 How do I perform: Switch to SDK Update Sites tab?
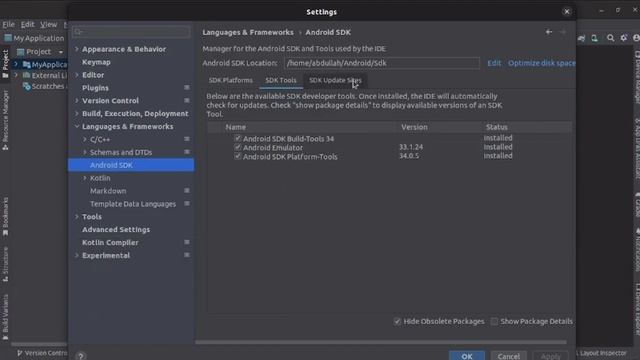point(335,80)
